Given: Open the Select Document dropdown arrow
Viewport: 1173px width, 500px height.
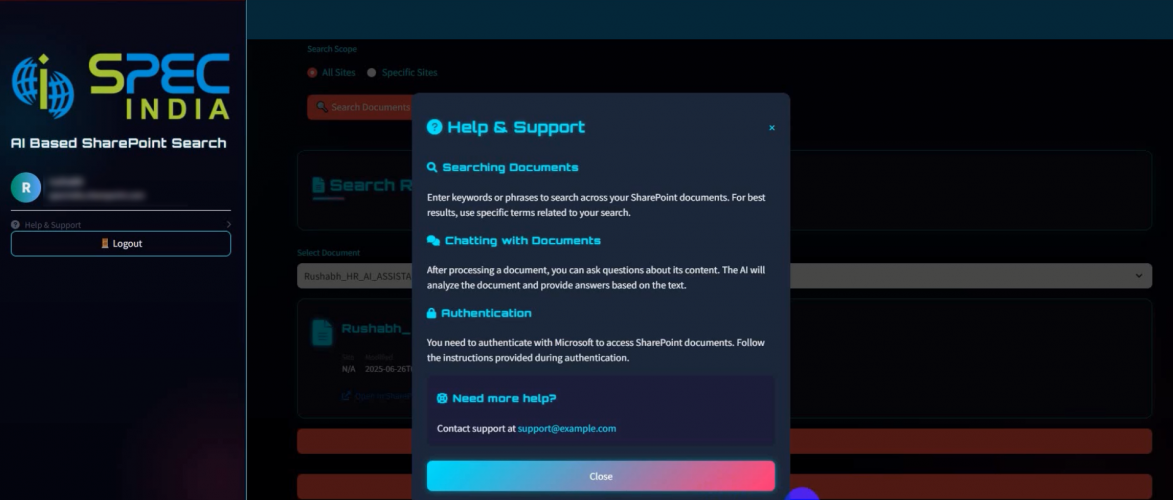Looking at the screenshot, I should tap(1139, 275).
